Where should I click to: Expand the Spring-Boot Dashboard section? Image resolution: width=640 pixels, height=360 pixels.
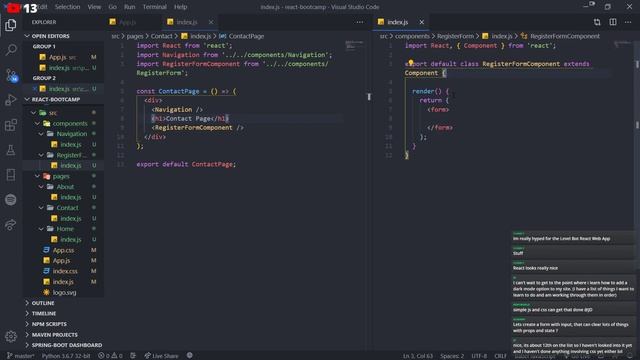(63, 345)
